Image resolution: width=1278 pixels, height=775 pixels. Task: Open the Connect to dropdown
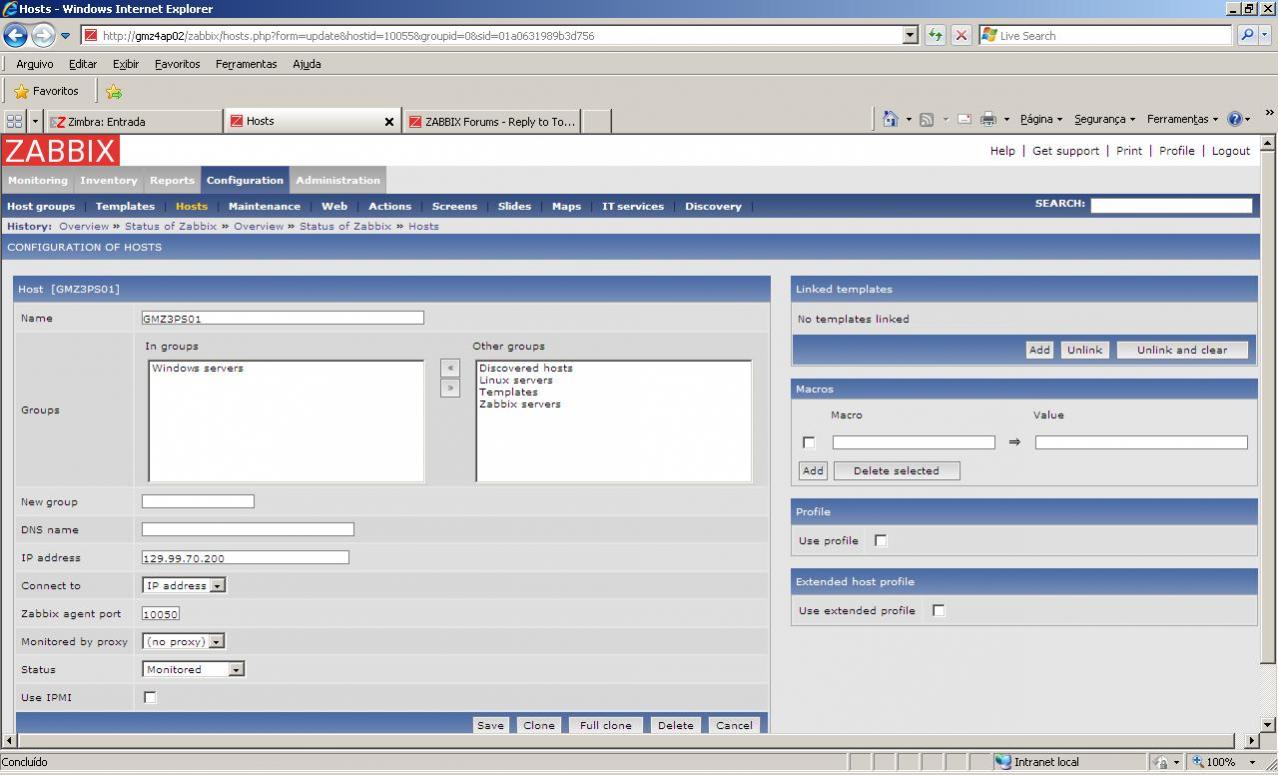pos(184,586)
